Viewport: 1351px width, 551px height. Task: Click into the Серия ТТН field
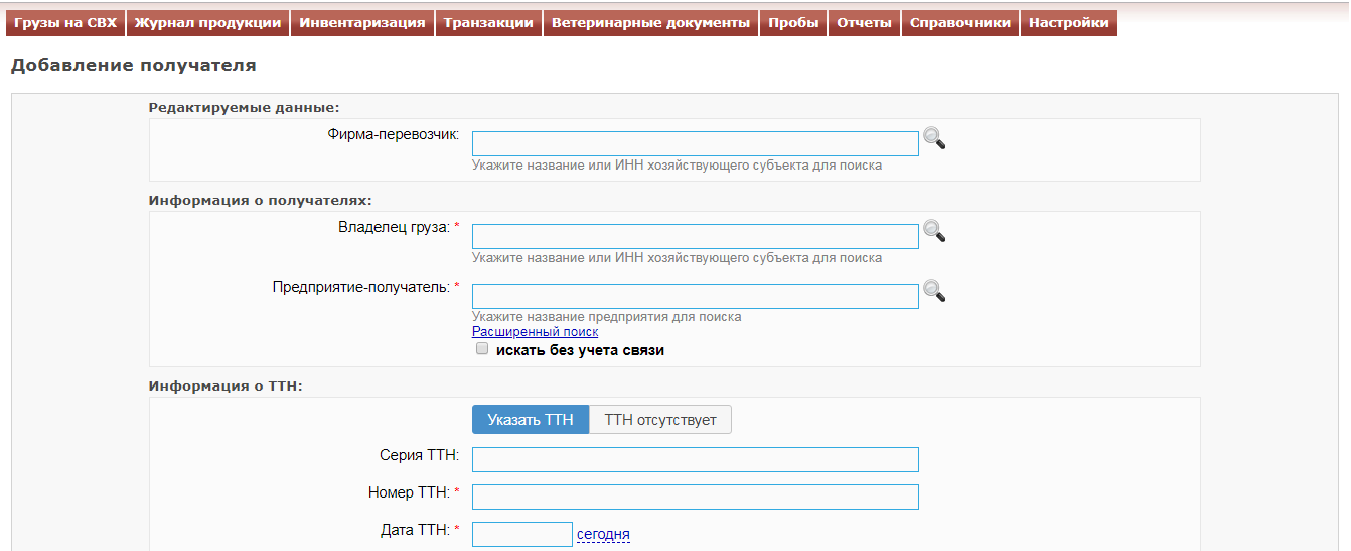pos(695,459)
